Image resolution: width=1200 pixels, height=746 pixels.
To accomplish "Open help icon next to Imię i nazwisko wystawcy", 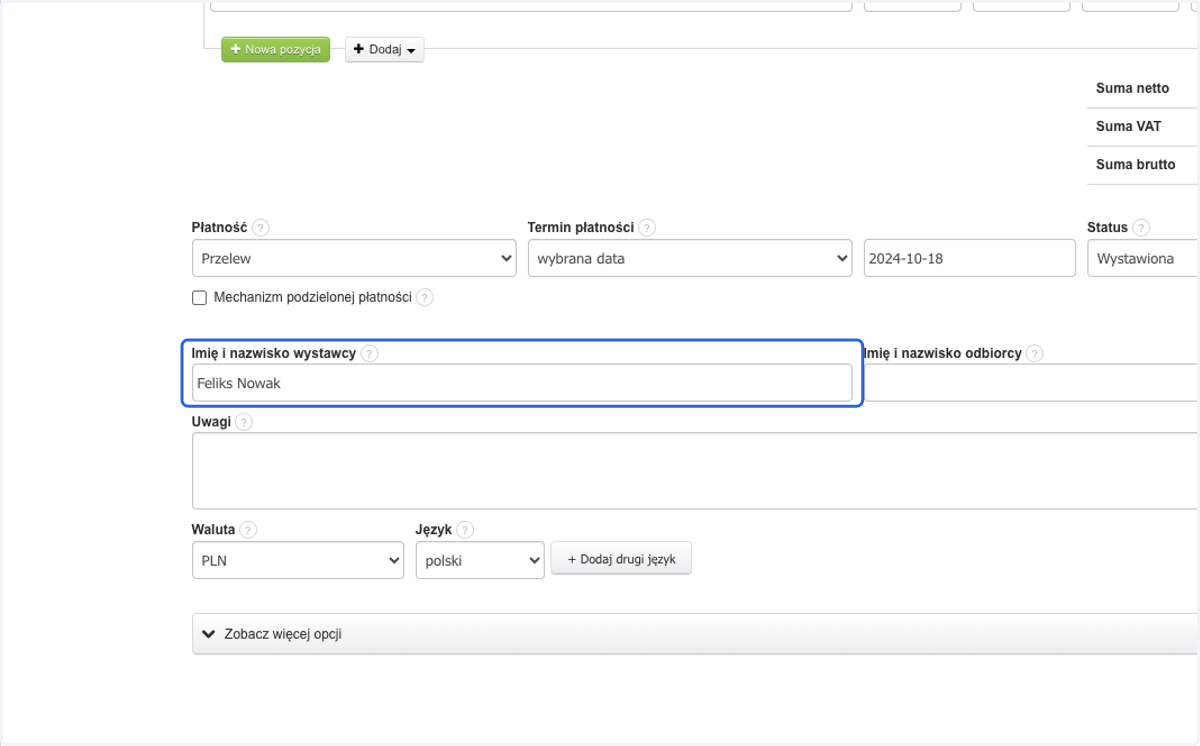I will [370, 353].
